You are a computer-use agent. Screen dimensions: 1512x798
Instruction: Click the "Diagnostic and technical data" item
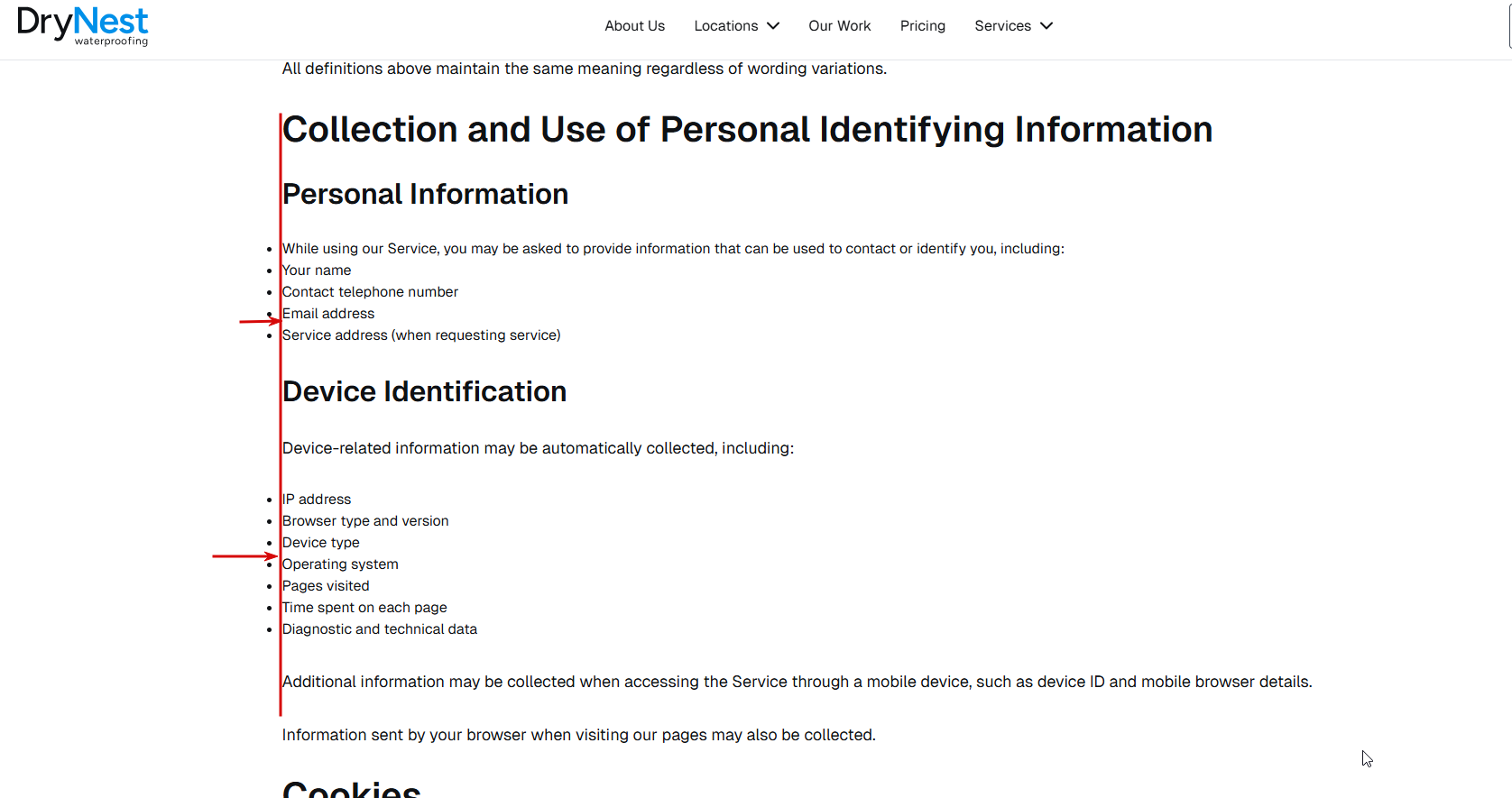pyautogui.click(x=380, y=629)
